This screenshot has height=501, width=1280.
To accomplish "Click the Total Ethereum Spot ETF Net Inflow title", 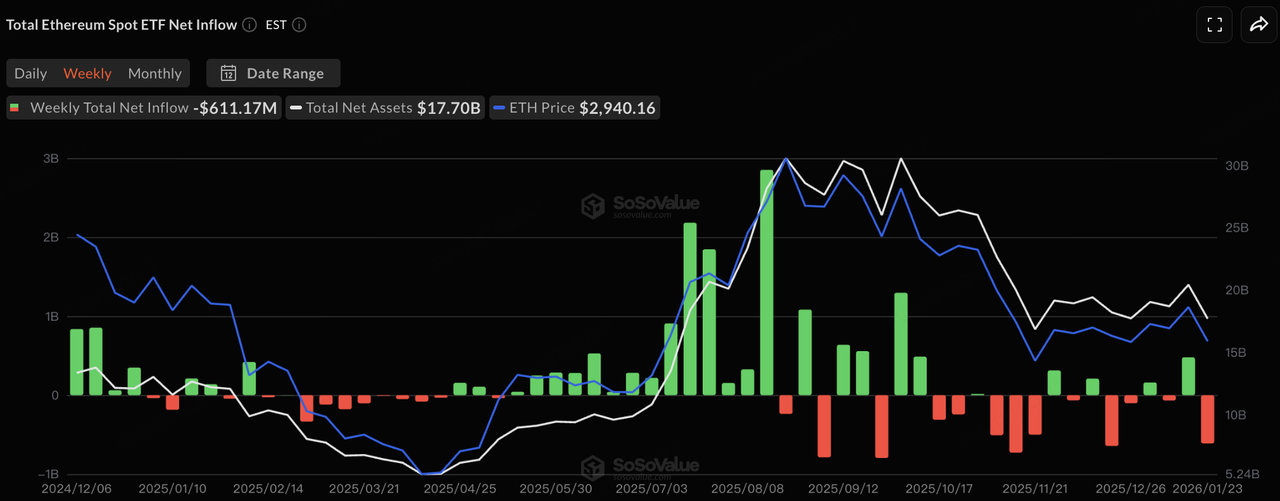I will coord(121,25).
